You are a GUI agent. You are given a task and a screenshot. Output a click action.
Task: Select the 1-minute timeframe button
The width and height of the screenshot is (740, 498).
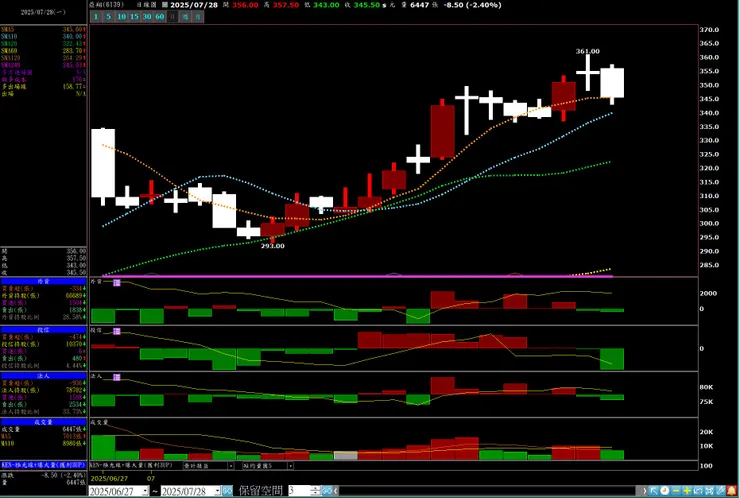click(96, 17)
